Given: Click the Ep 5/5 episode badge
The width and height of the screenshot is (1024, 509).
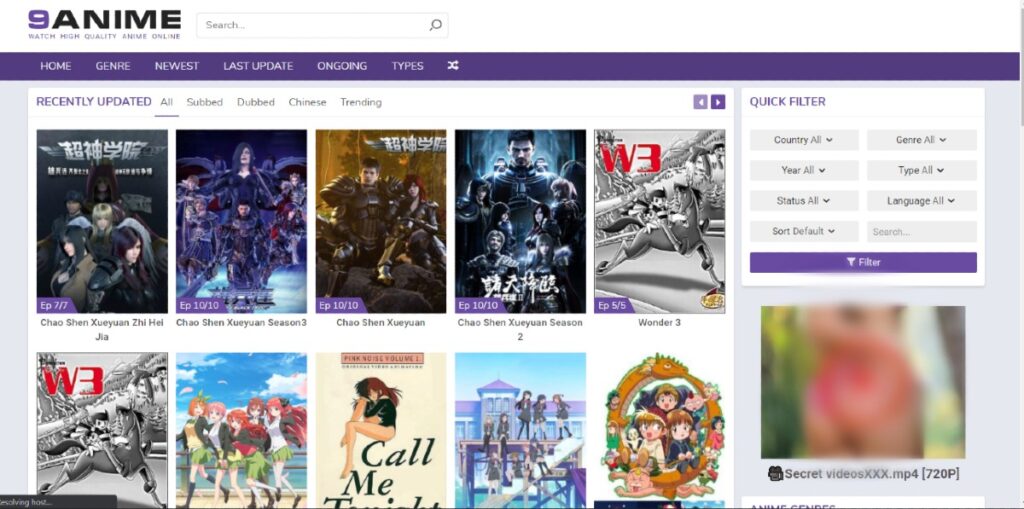Looking at the screenshot, I should (x=614, y=305).
